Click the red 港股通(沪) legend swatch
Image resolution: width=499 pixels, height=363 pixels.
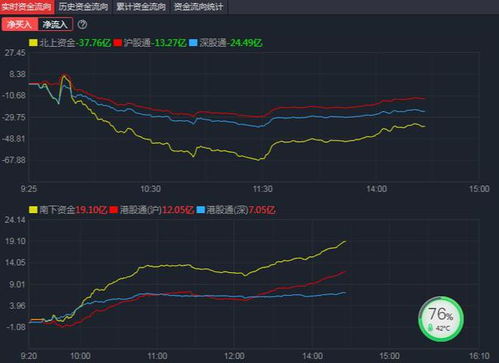[x=114, y=210]
